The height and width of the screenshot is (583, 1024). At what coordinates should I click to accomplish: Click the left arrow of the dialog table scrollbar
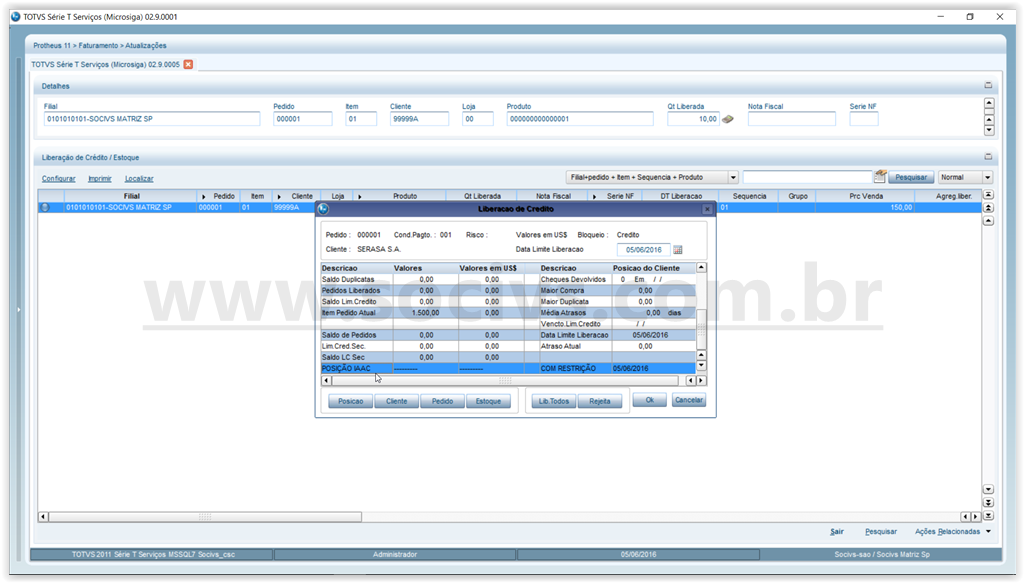pyautogui.click(x=326, y=380)
